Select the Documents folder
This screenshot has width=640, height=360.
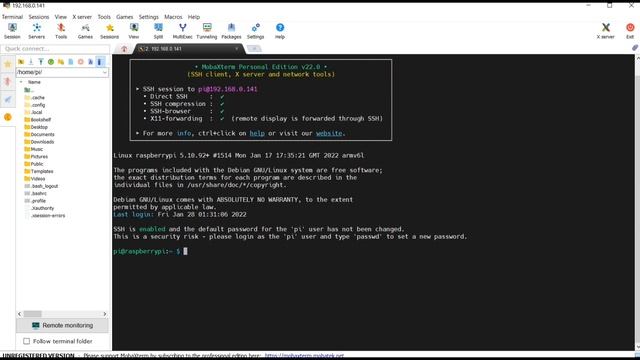(39, 135)
